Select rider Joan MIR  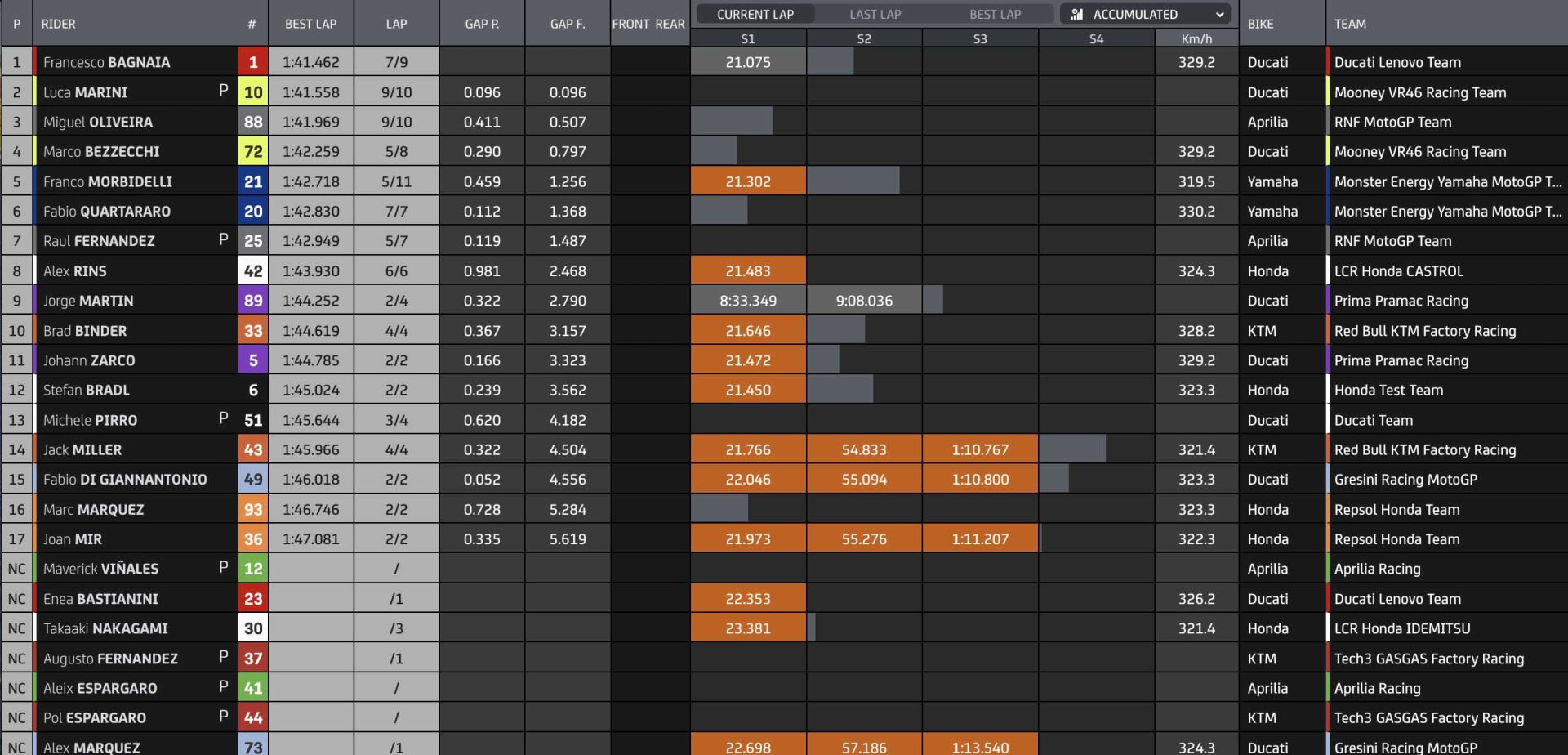tap(72, 538)
